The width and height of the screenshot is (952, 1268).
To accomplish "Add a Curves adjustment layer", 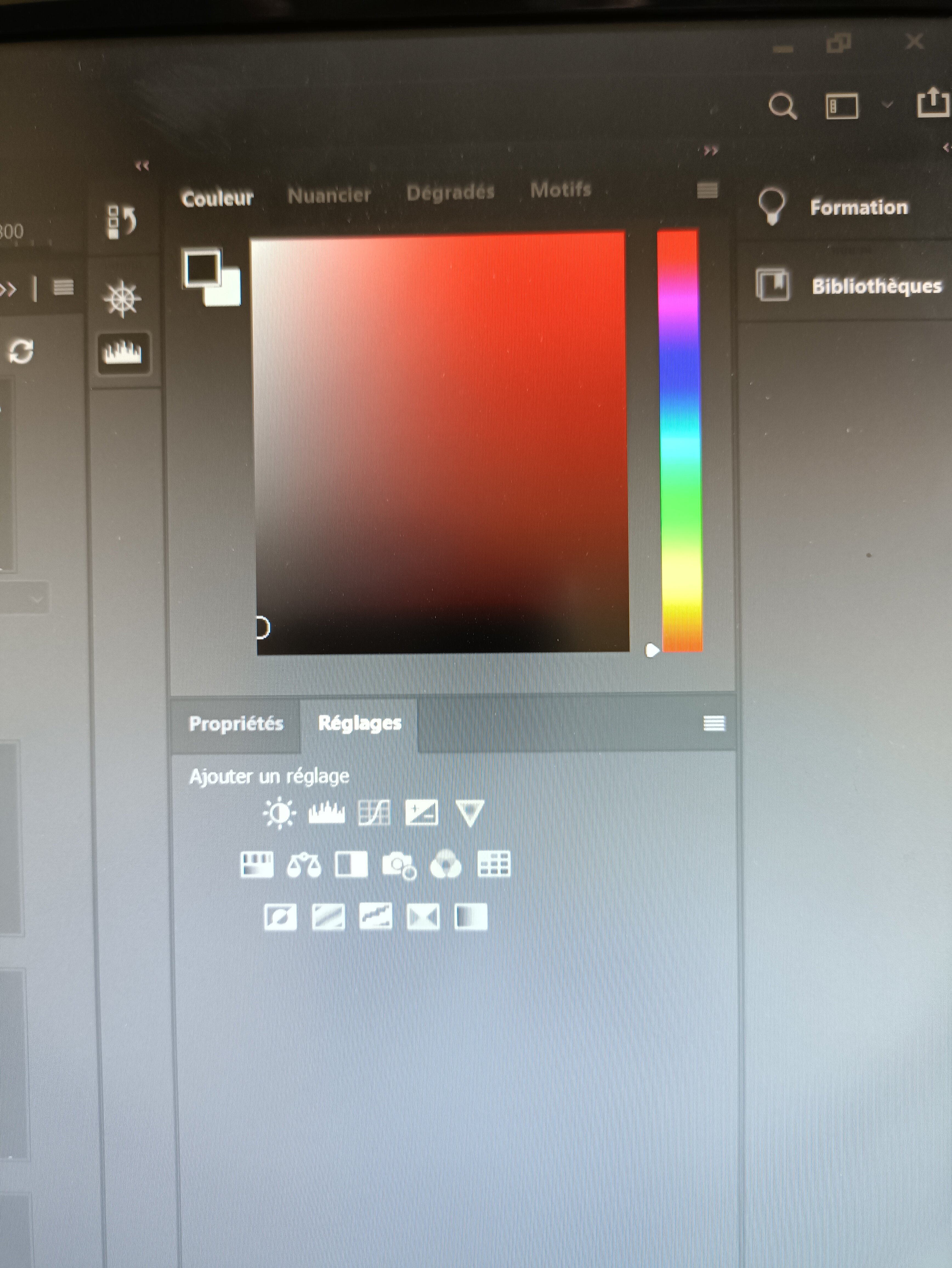I will pos(374,813).
